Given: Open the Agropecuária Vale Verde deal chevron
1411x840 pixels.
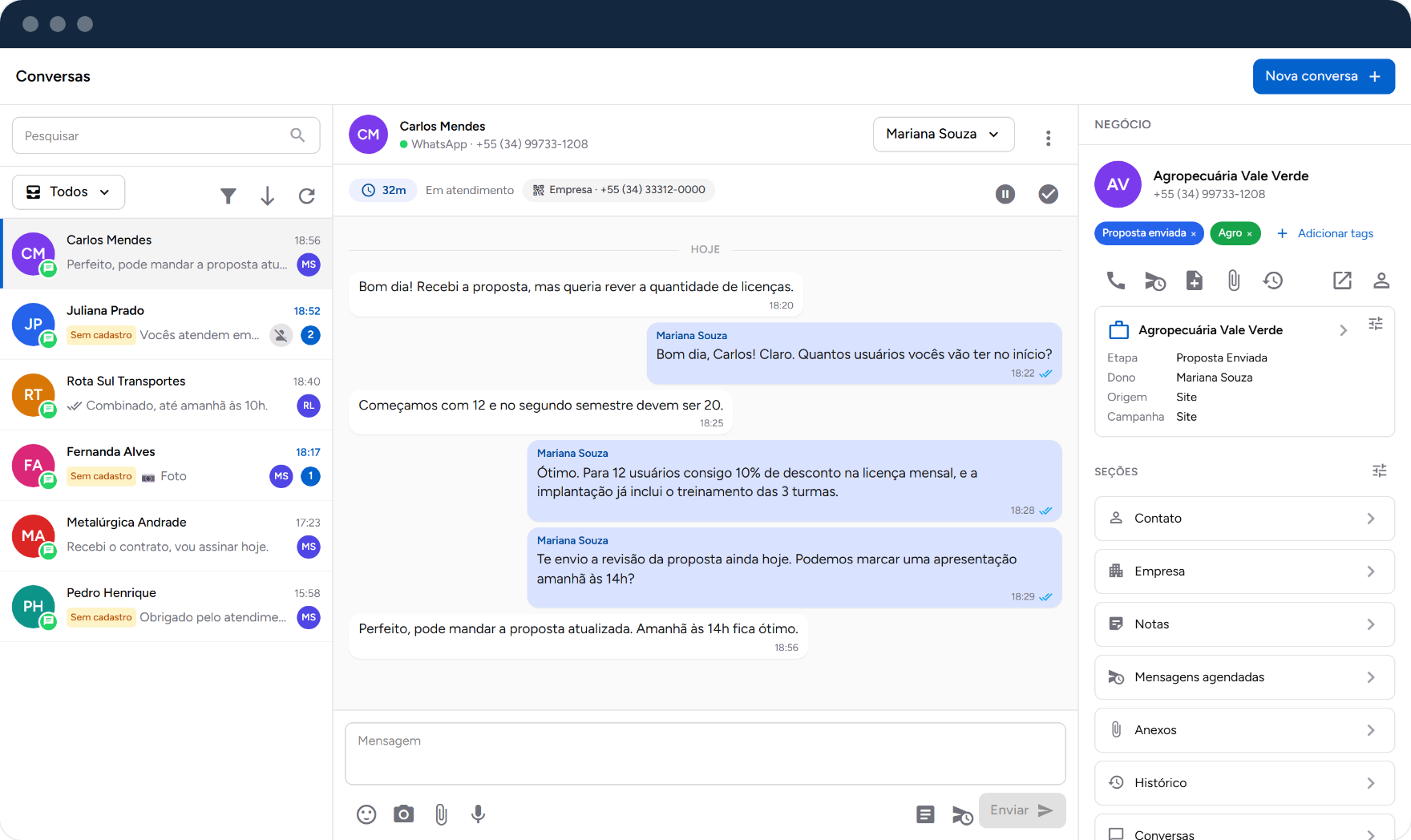Looking at the screenshot, I should pyautogui.click(x=1344, y=330).
